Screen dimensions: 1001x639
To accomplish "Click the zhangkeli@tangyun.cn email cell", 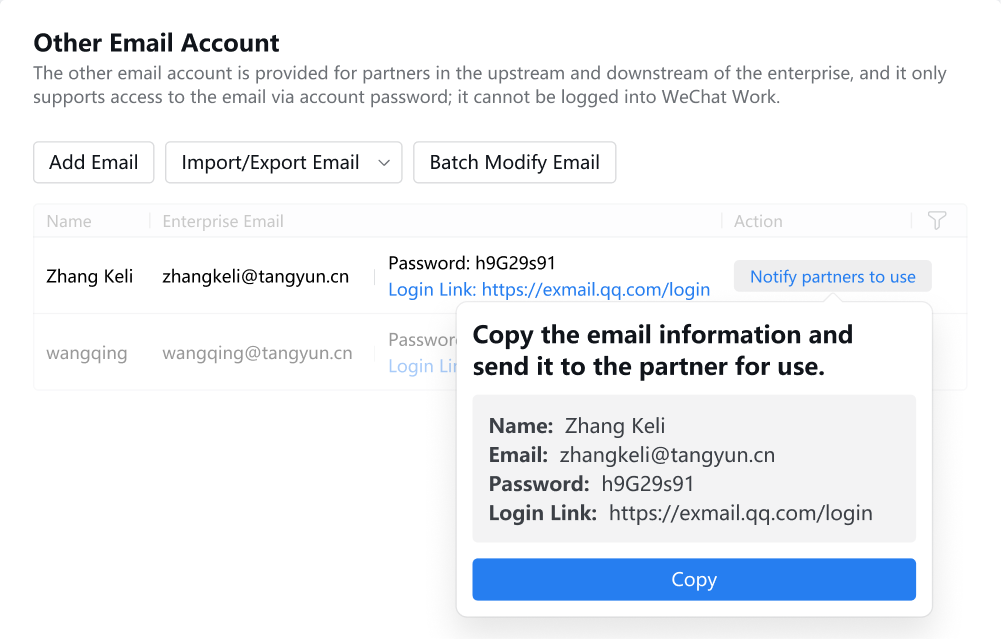I will point(255,277).
